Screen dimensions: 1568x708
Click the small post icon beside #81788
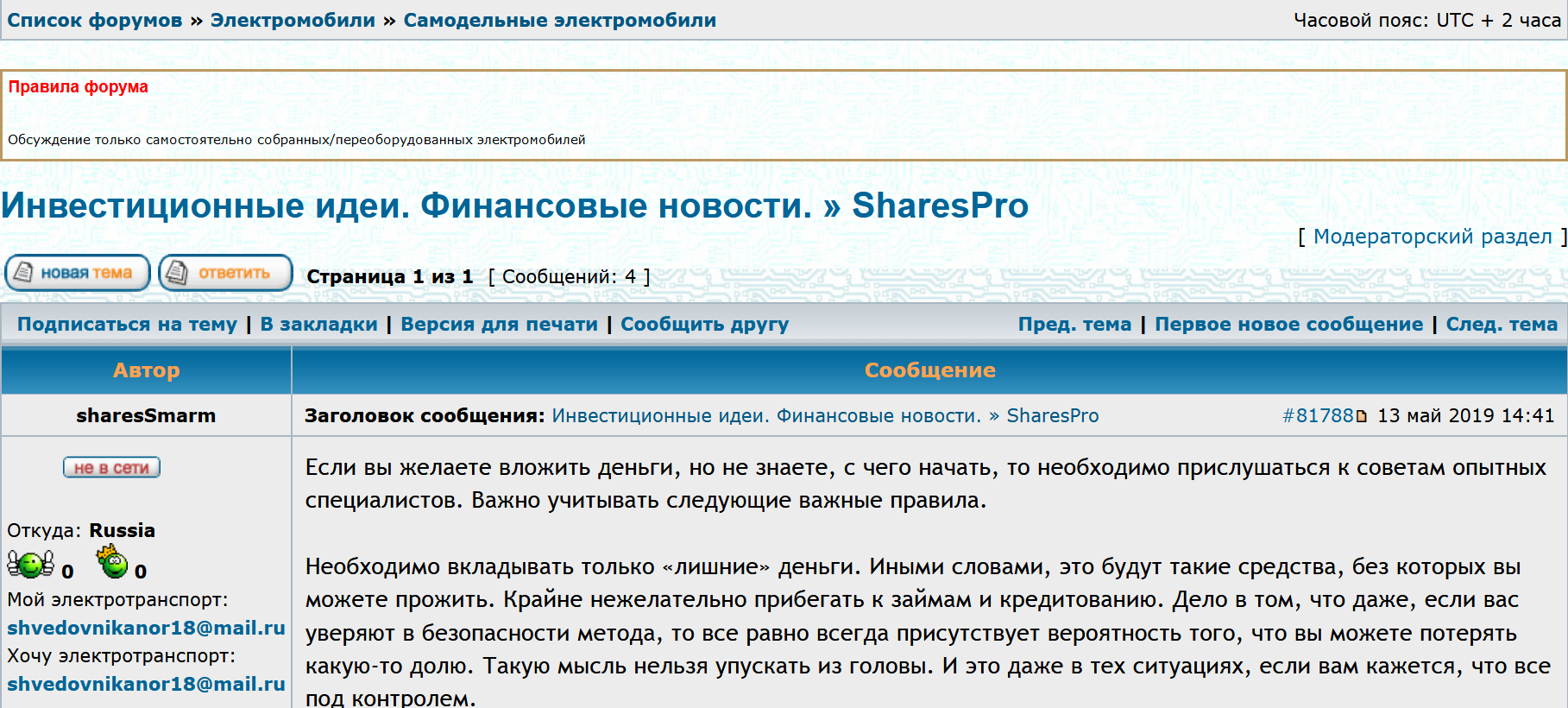click(1362, 416)
